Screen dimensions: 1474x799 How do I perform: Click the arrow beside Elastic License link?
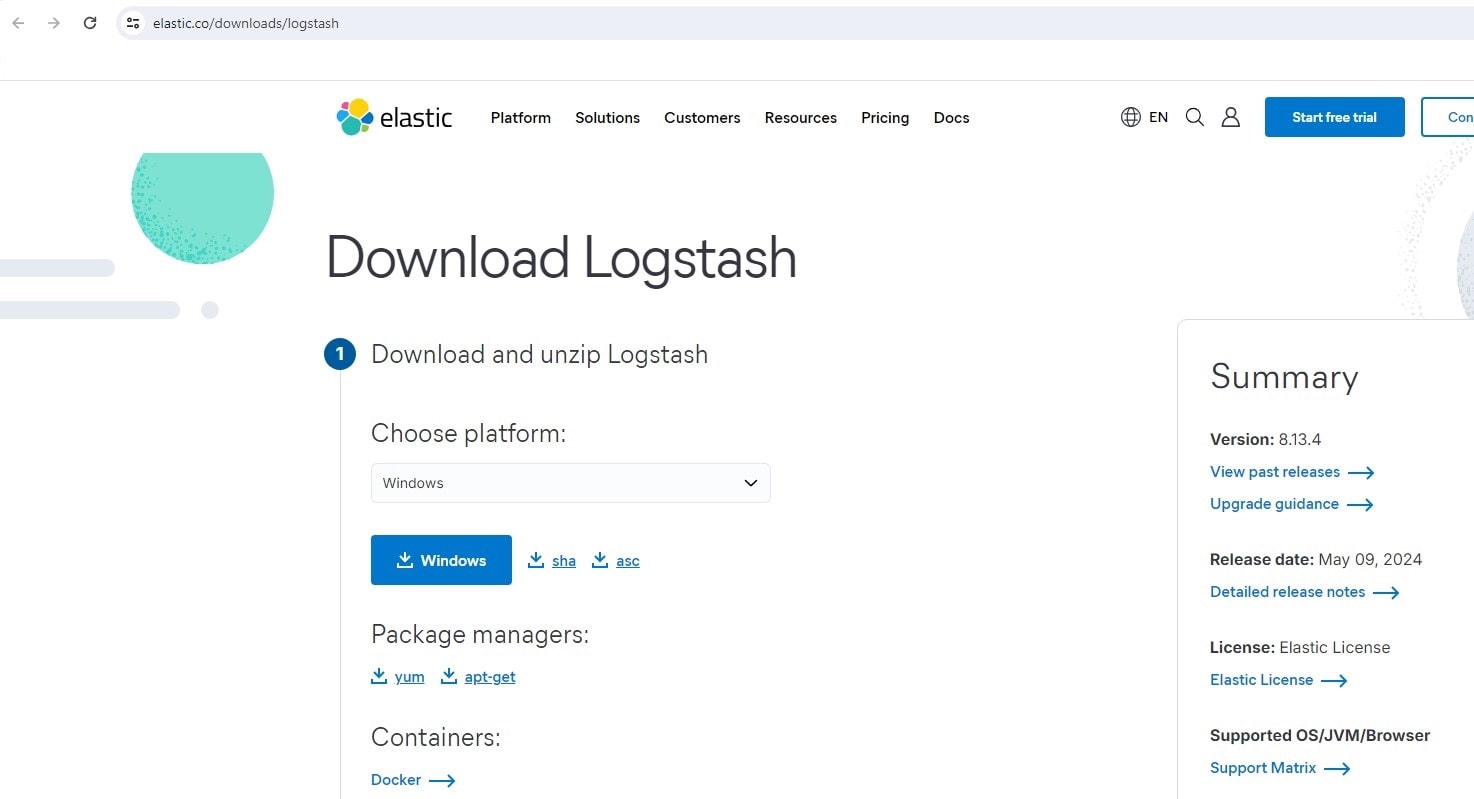point(1334,681)
